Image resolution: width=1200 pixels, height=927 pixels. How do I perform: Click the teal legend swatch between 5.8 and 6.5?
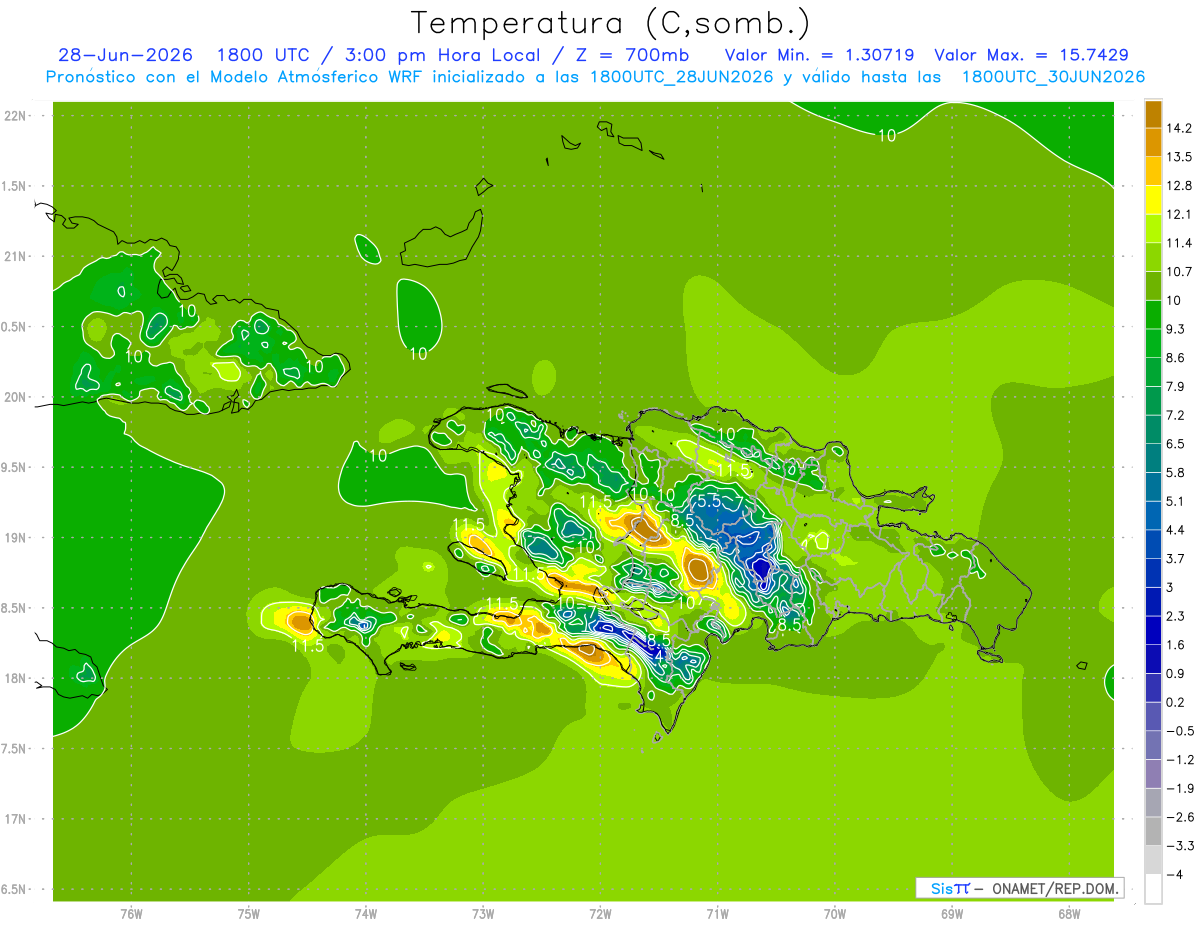coord(1153,458)
